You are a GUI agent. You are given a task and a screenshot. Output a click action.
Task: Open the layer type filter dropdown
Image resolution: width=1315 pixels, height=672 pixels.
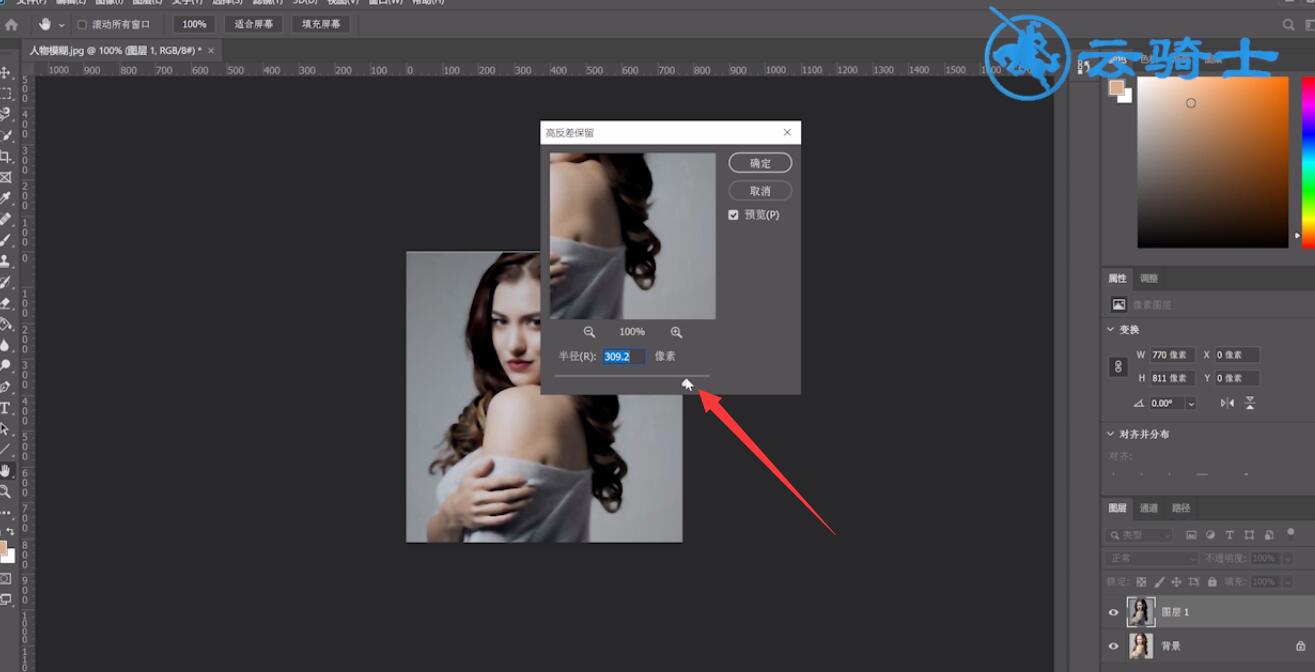point(1139,535)
